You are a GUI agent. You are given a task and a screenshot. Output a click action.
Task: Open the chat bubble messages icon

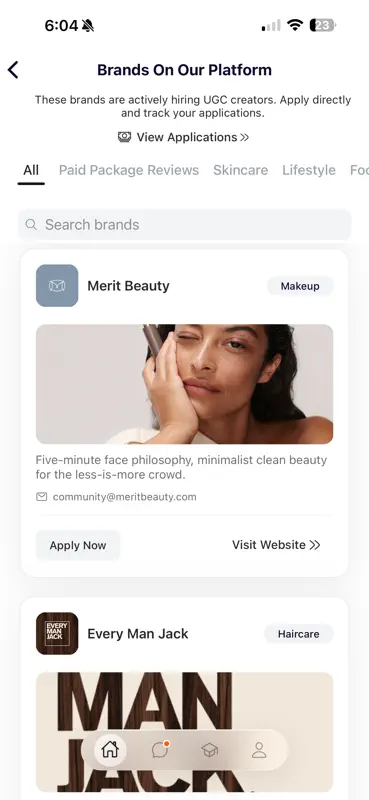160,749
